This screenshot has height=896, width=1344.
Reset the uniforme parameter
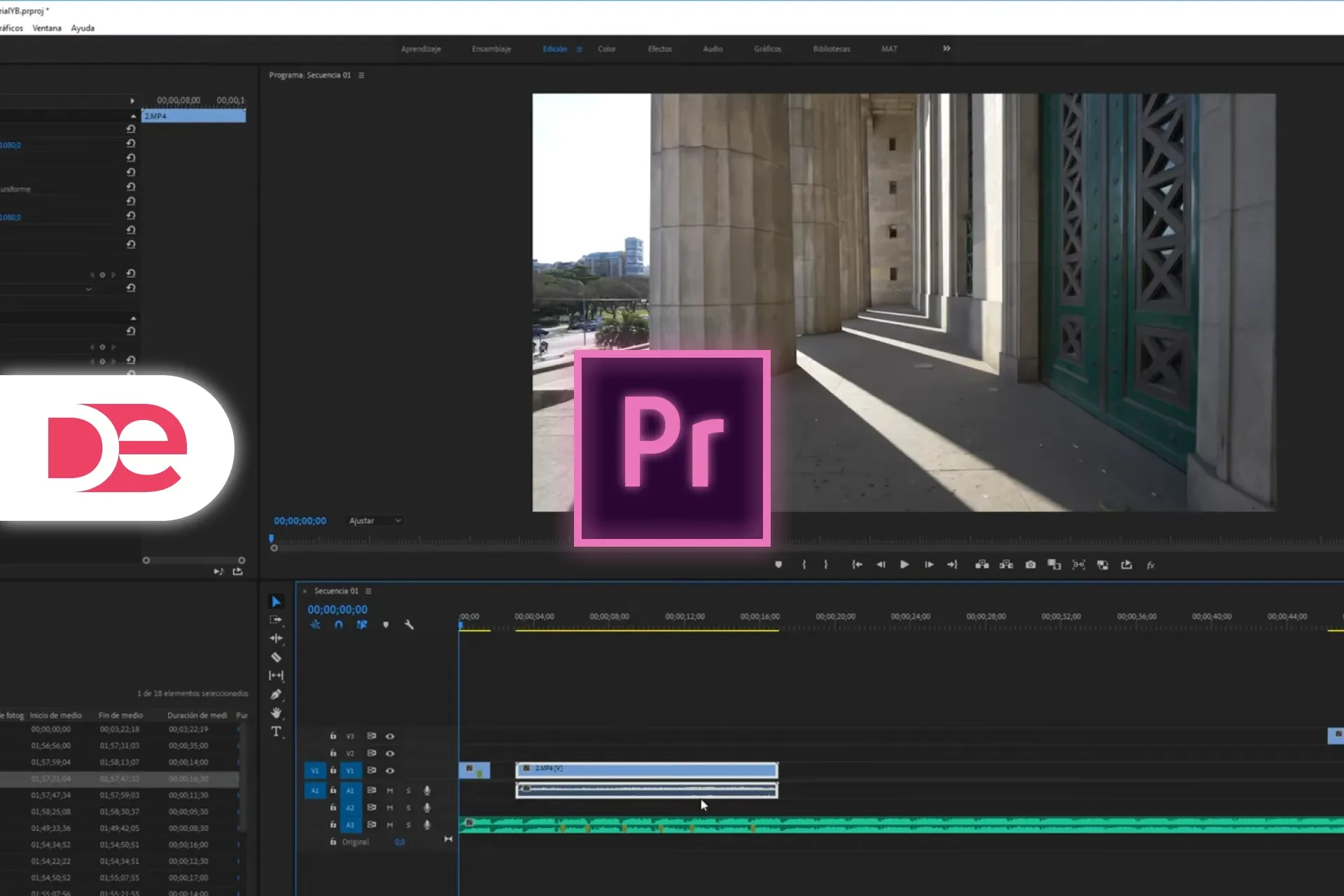point(131,187)
